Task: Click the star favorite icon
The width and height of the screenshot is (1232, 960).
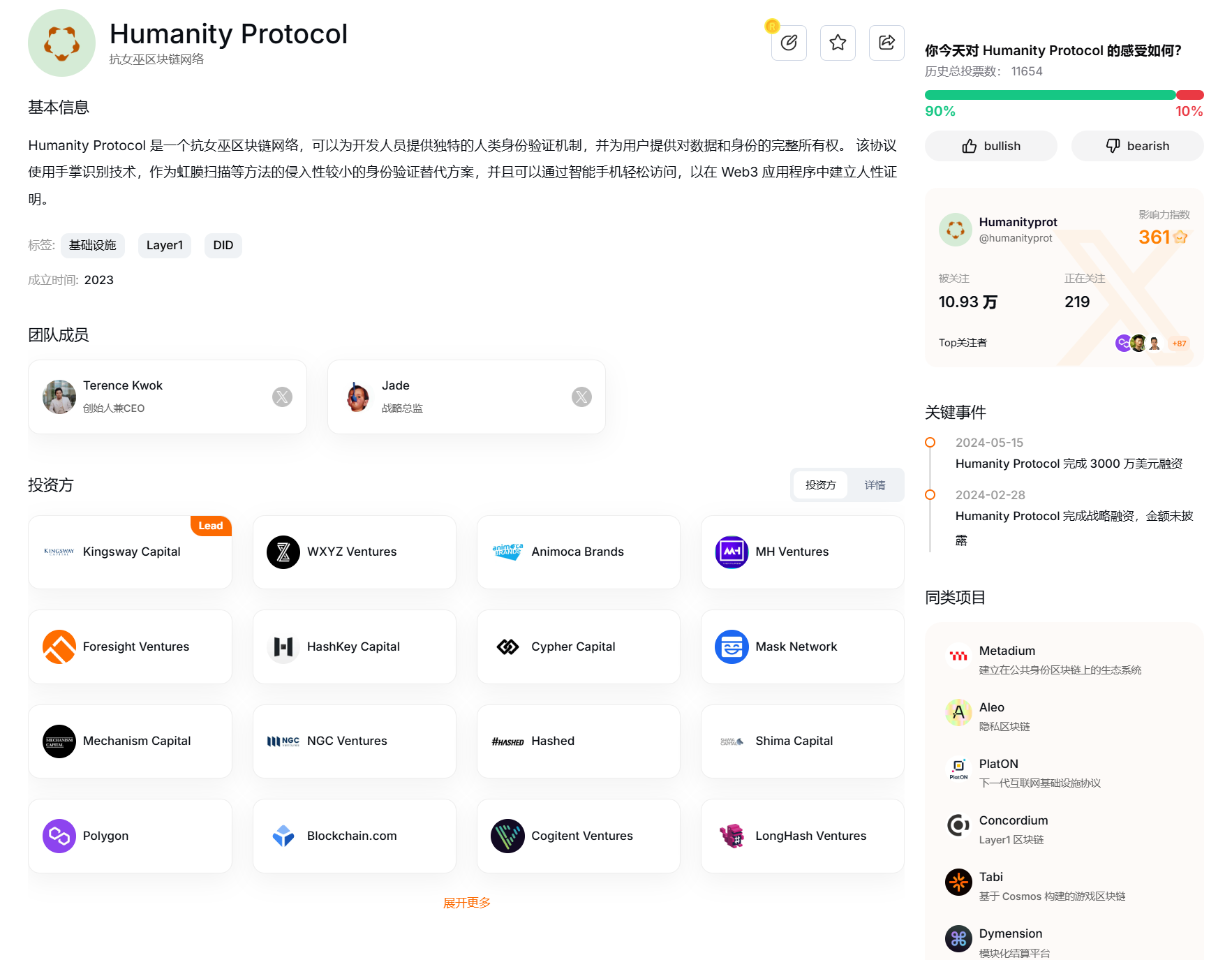Action: 838,43
